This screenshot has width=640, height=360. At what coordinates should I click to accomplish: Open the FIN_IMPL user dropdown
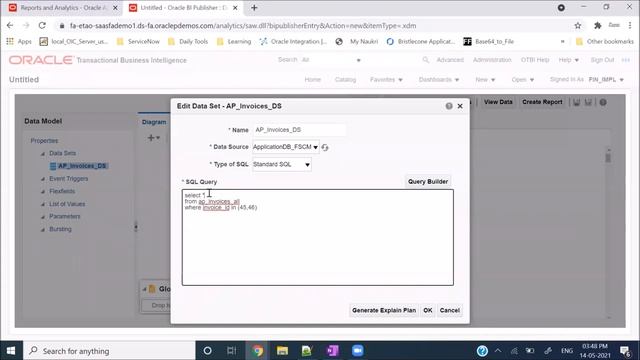coord(606,80)
